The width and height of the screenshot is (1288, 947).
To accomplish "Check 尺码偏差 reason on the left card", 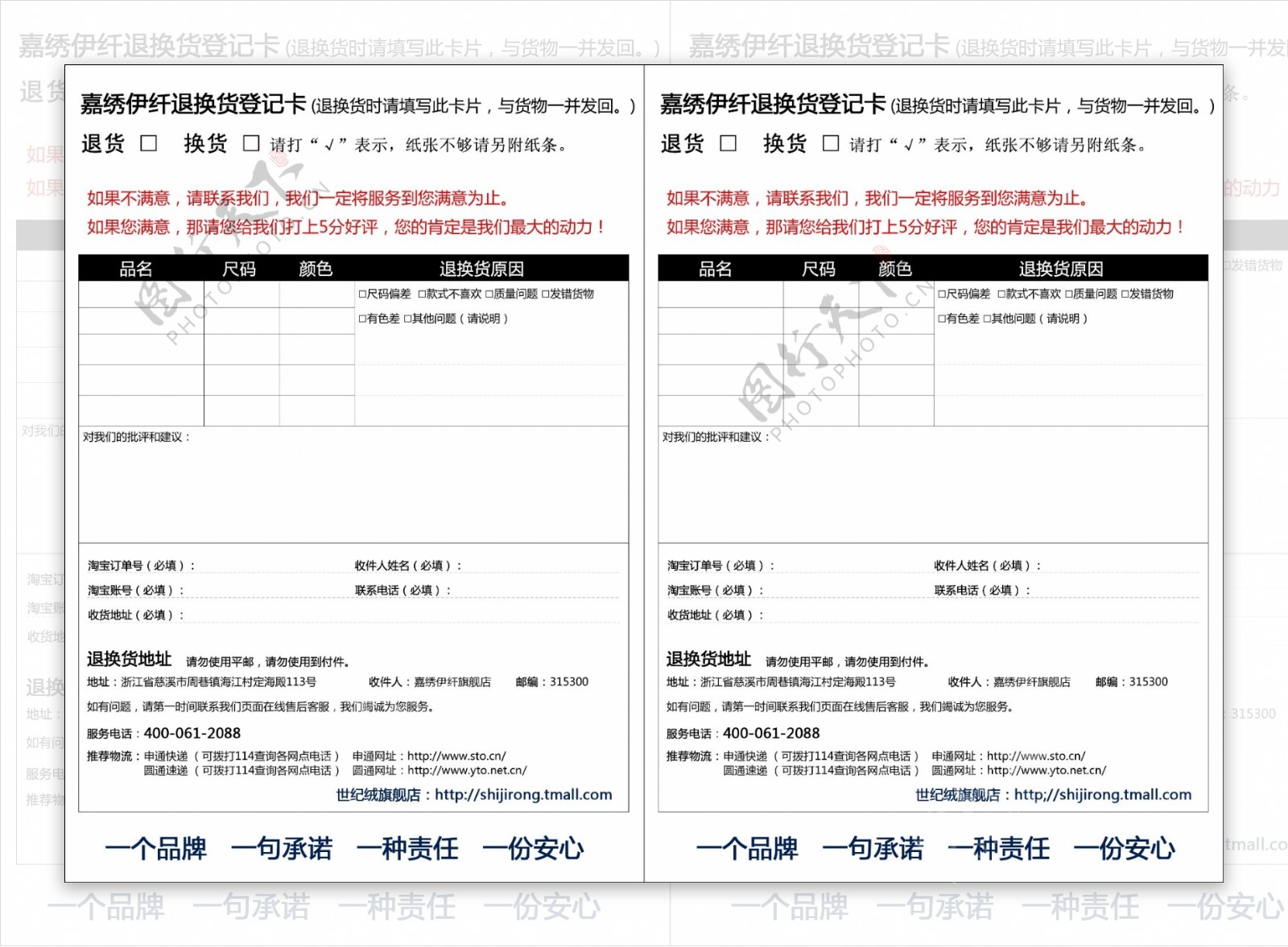I will (x=362, y=294).
